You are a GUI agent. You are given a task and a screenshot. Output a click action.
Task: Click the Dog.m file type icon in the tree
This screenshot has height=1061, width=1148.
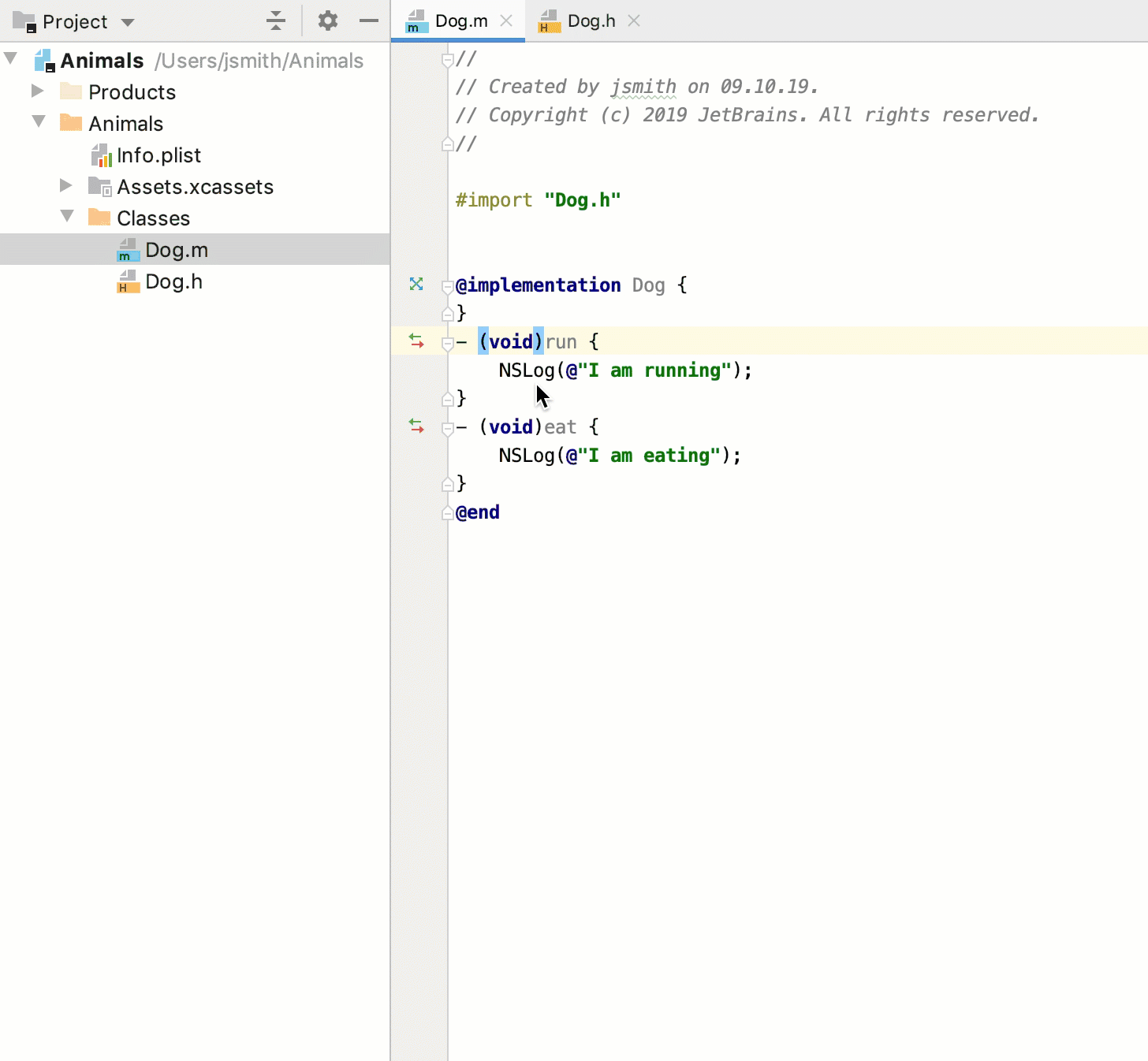tap(127, 249)
